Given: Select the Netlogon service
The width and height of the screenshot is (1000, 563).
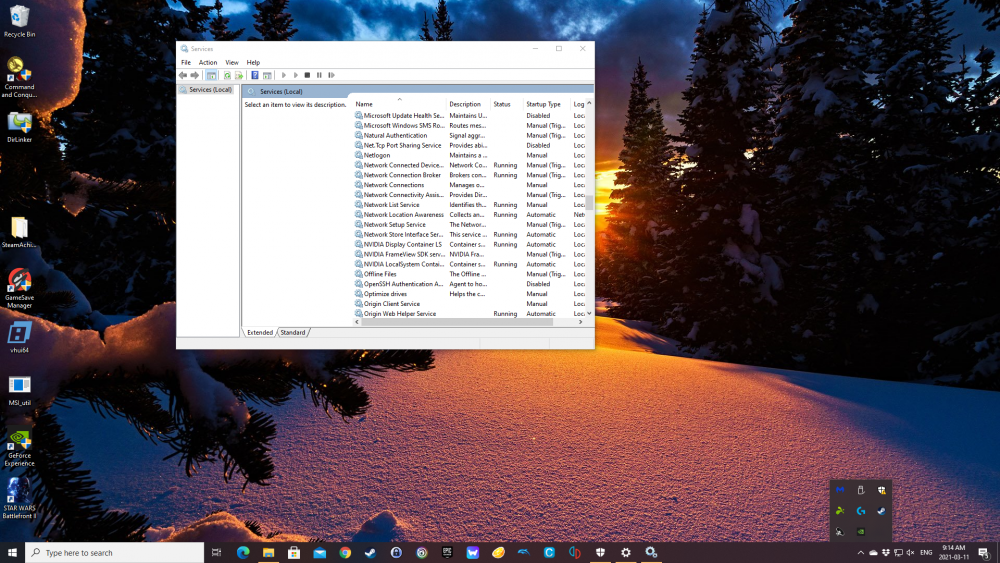Looking at the screenshot, I should point(469,155).
